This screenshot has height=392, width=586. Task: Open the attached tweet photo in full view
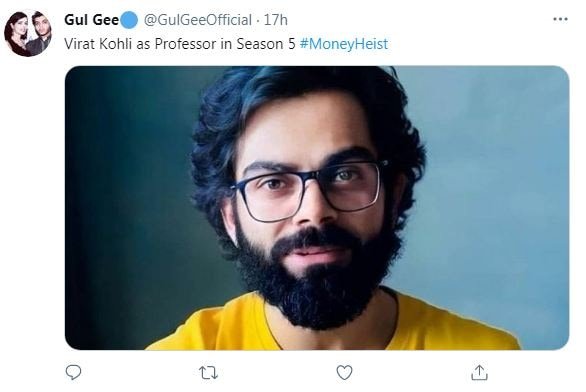click(317, 208)
